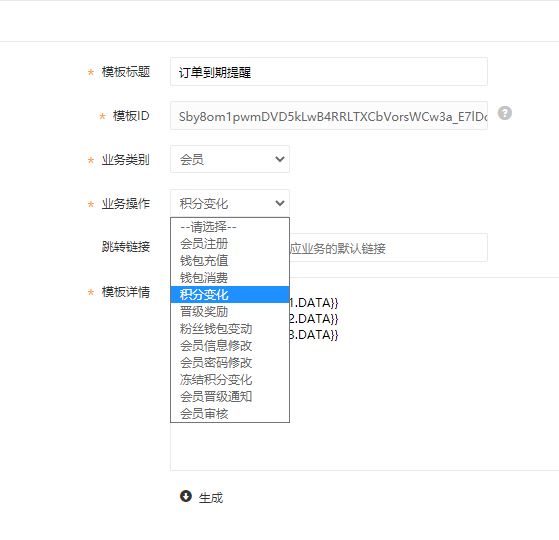559x540 pixels.
Task: Click the 业务类别 dropdown chevron arrow
Action: (280, 159)
